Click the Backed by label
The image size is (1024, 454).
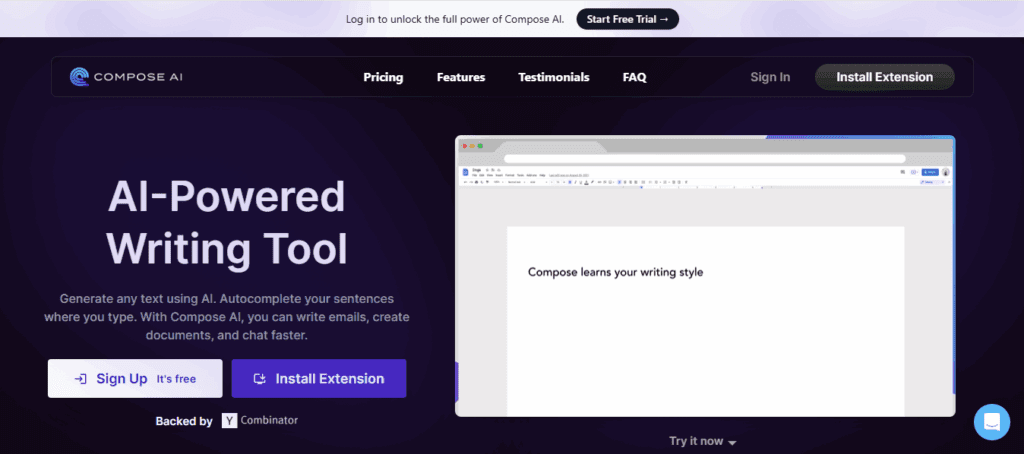coord(184,421)
